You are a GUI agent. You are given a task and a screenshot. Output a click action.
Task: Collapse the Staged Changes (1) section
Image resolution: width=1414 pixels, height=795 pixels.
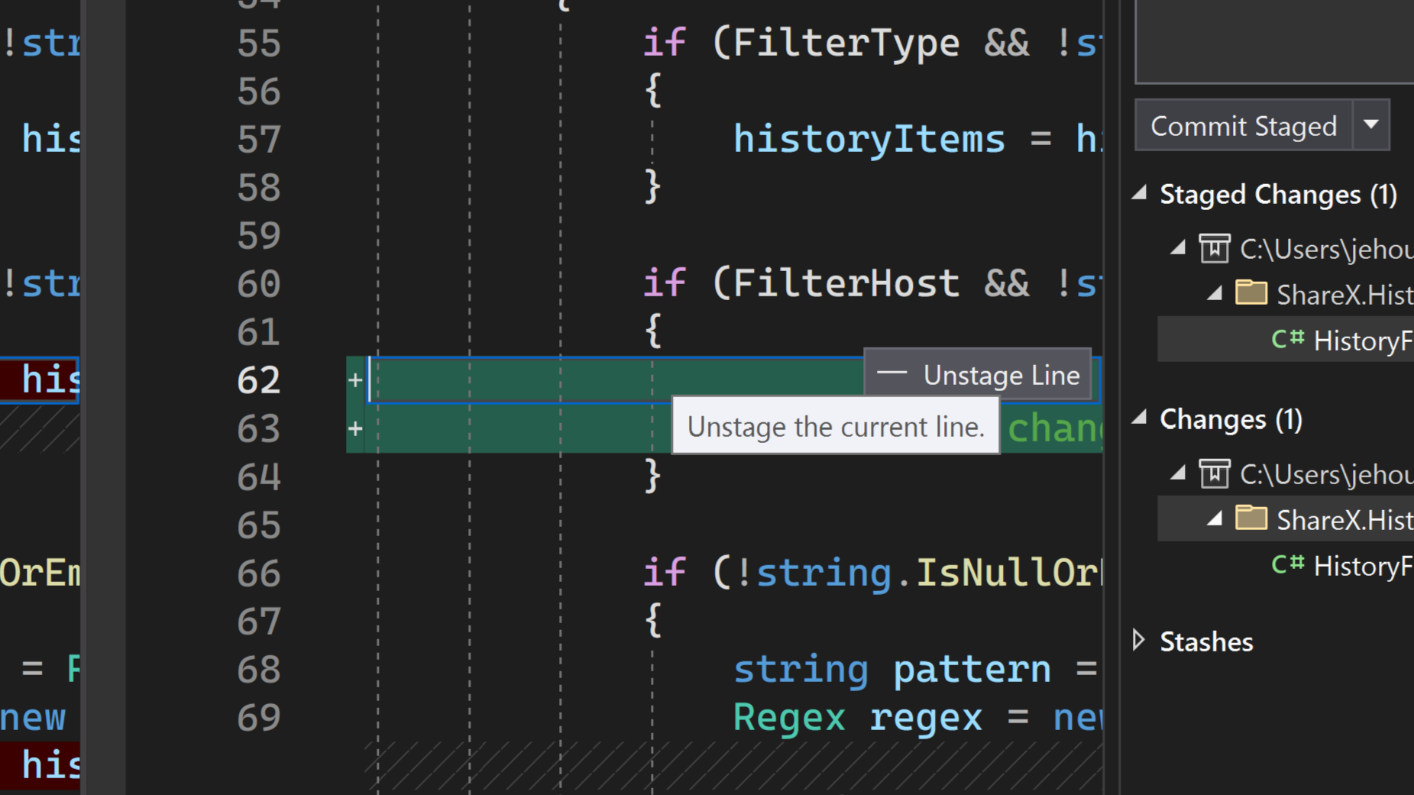1138,194
